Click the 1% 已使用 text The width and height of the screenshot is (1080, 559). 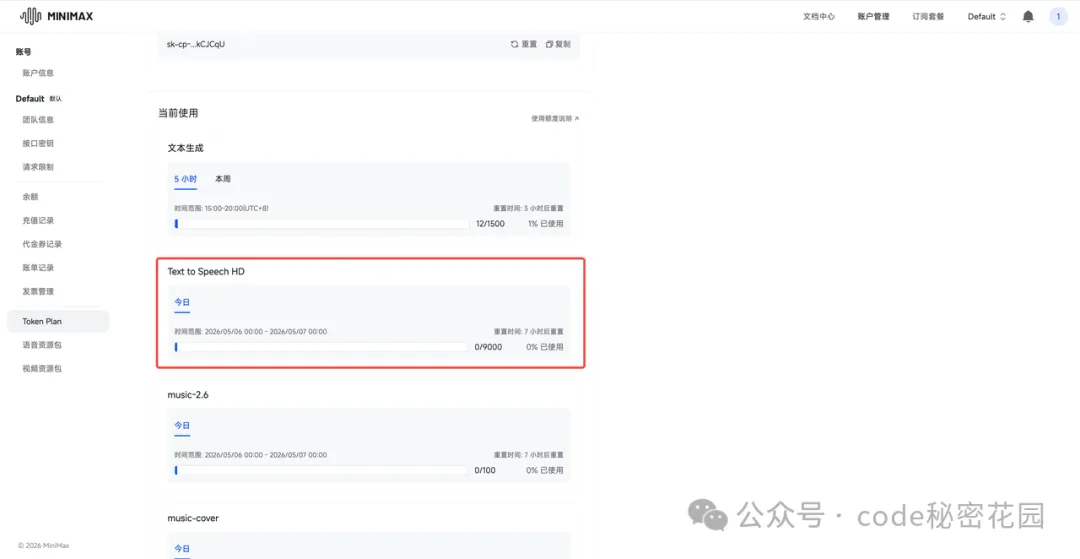point(546,224)
